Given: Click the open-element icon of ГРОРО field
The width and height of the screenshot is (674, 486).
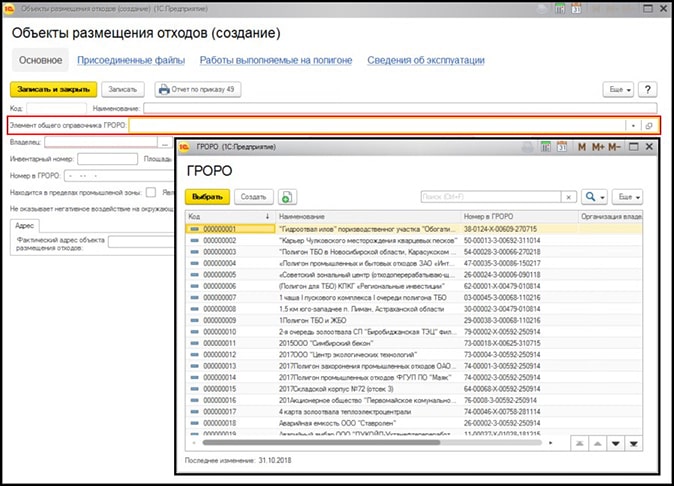Looking at the screenshot, I should coord(649,125).
